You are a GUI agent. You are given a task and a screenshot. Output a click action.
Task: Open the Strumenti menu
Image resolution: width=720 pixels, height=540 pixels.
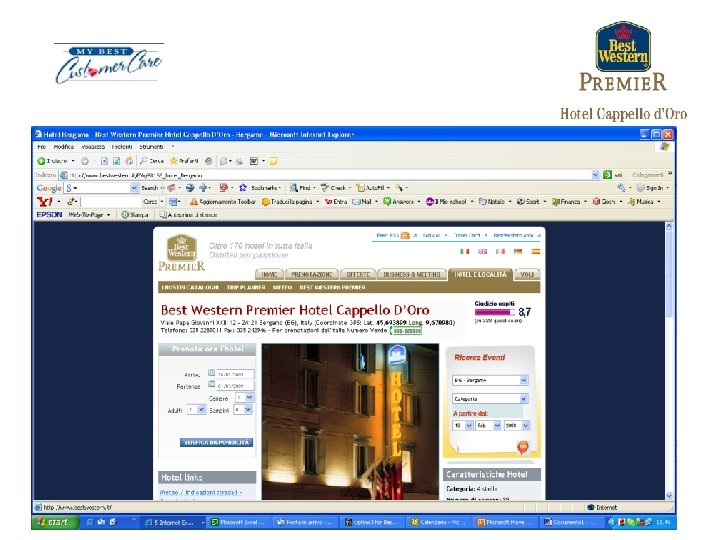(x=151, y=147)
